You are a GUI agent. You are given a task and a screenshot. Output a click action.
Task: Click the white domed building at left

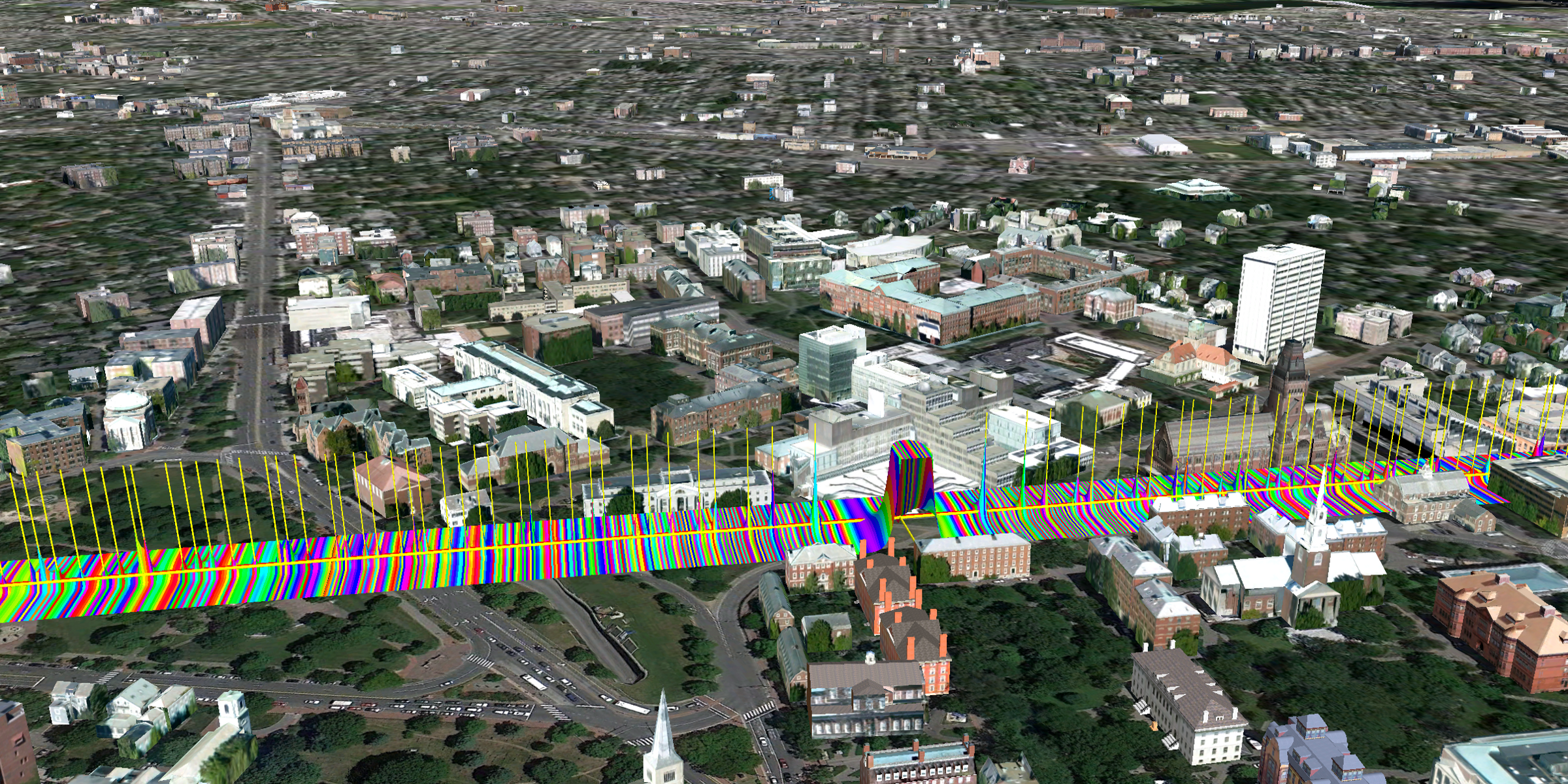tap(129, 418)
